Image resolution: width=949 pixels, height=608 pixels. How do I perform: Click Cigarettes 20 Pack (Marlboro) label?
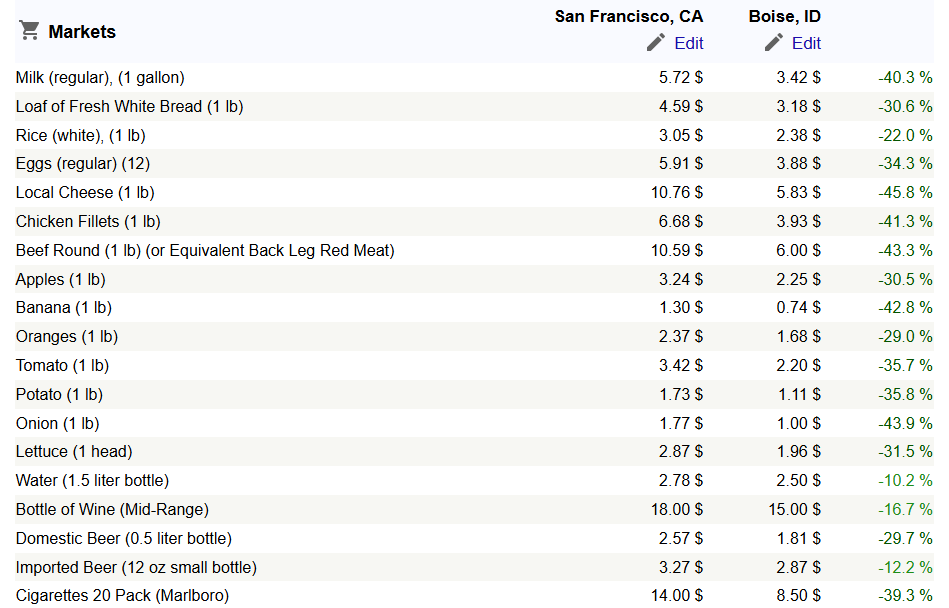point(122,596)
